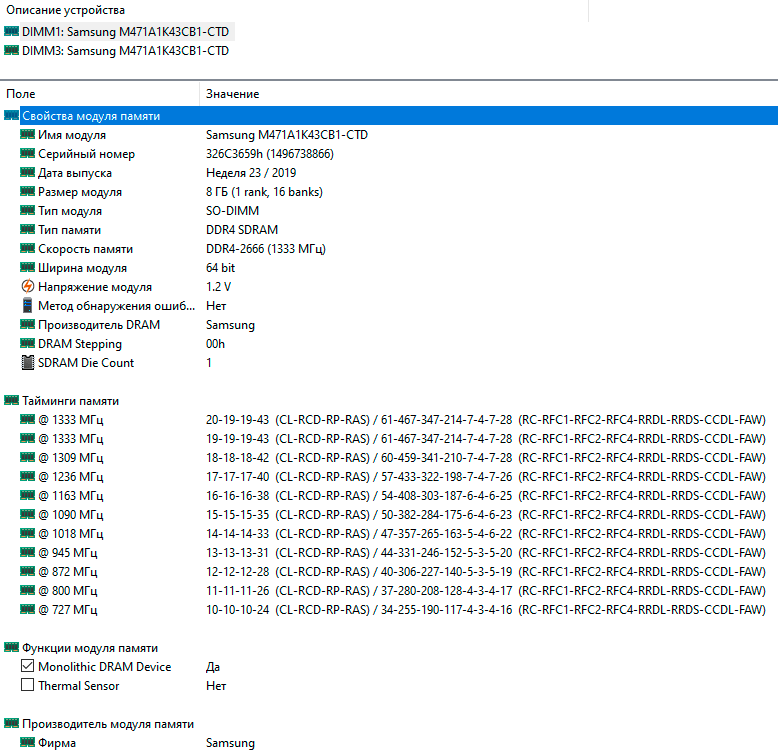Click the icon next to '@ 1309 МГц'
The width and height of the screenshot is (778, 751).
27,457
